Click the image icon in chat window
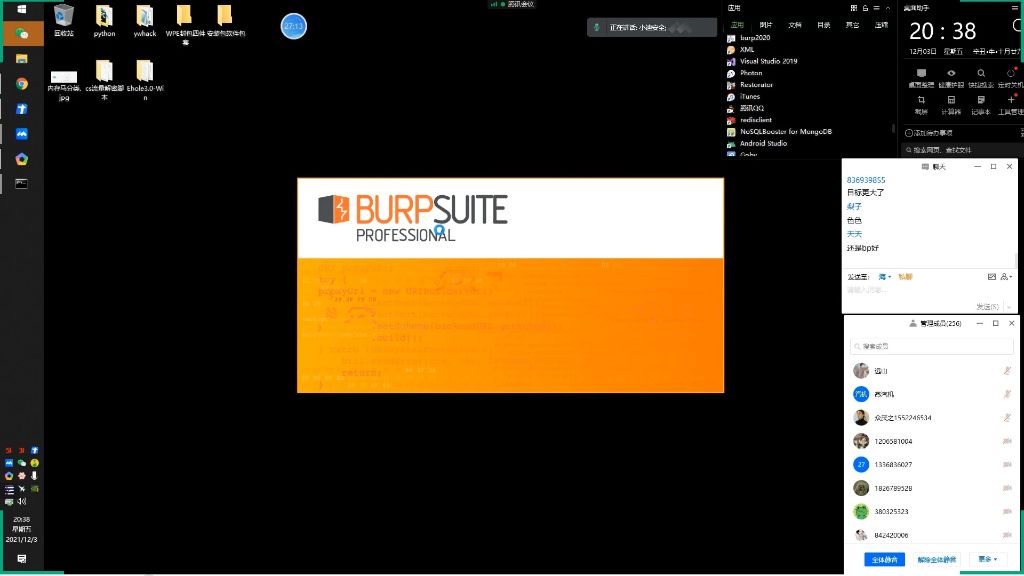 (x=991, y=277)
